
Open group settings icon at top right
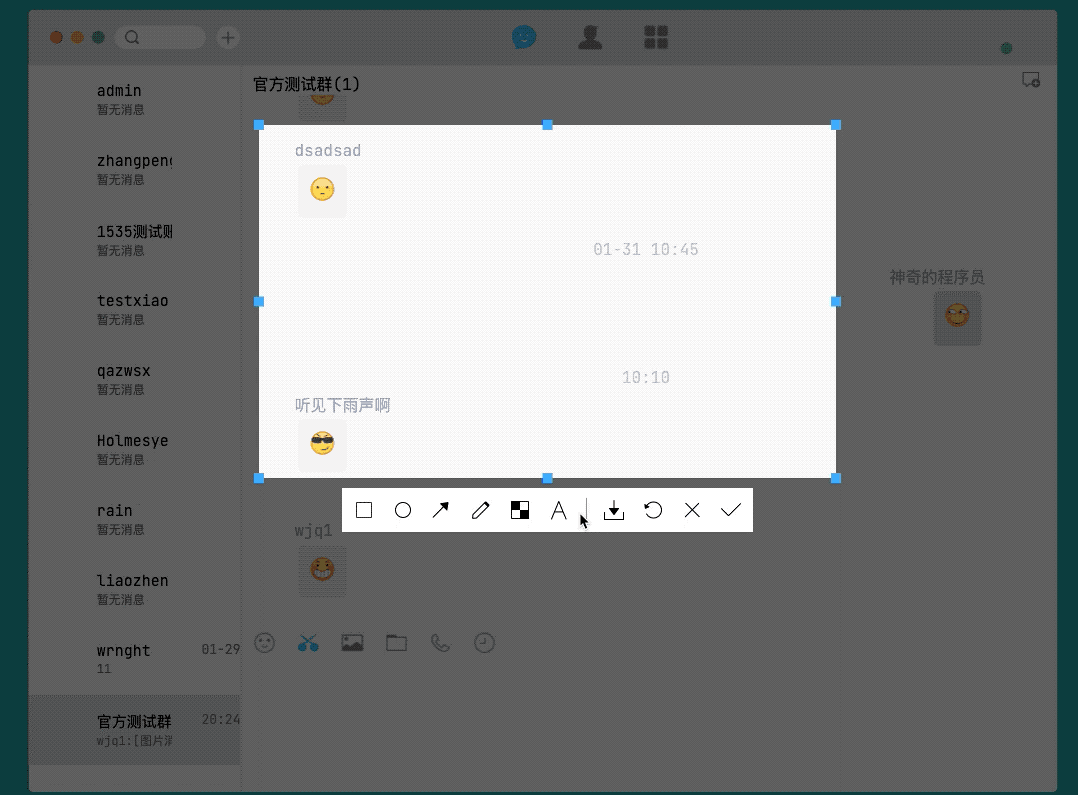coord(1031,80)
